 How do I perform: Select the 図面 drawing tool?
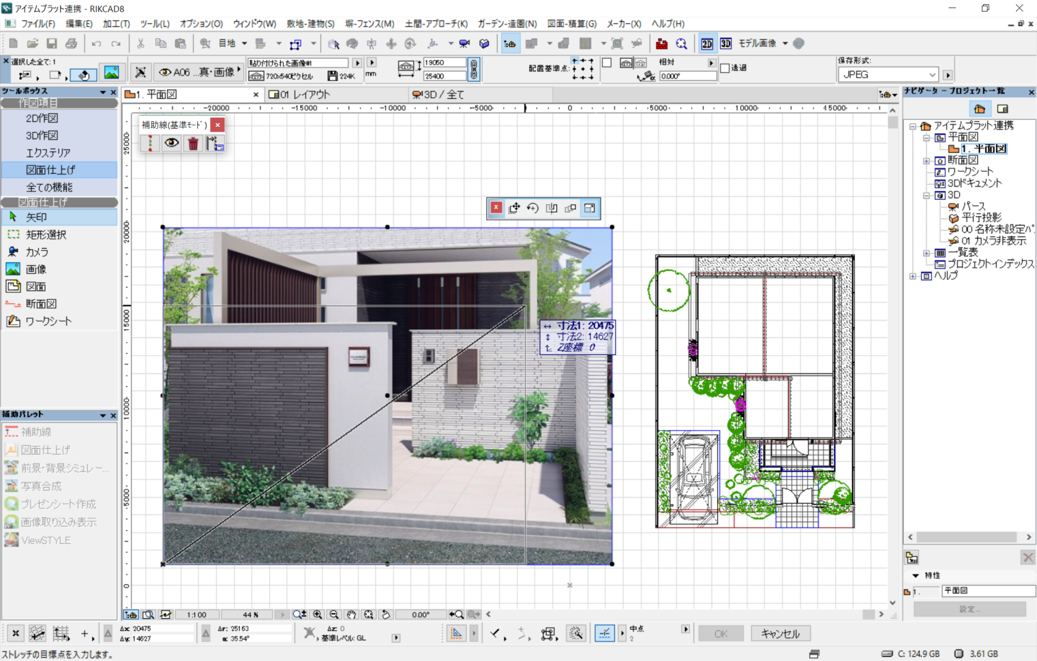pos(59,286)
